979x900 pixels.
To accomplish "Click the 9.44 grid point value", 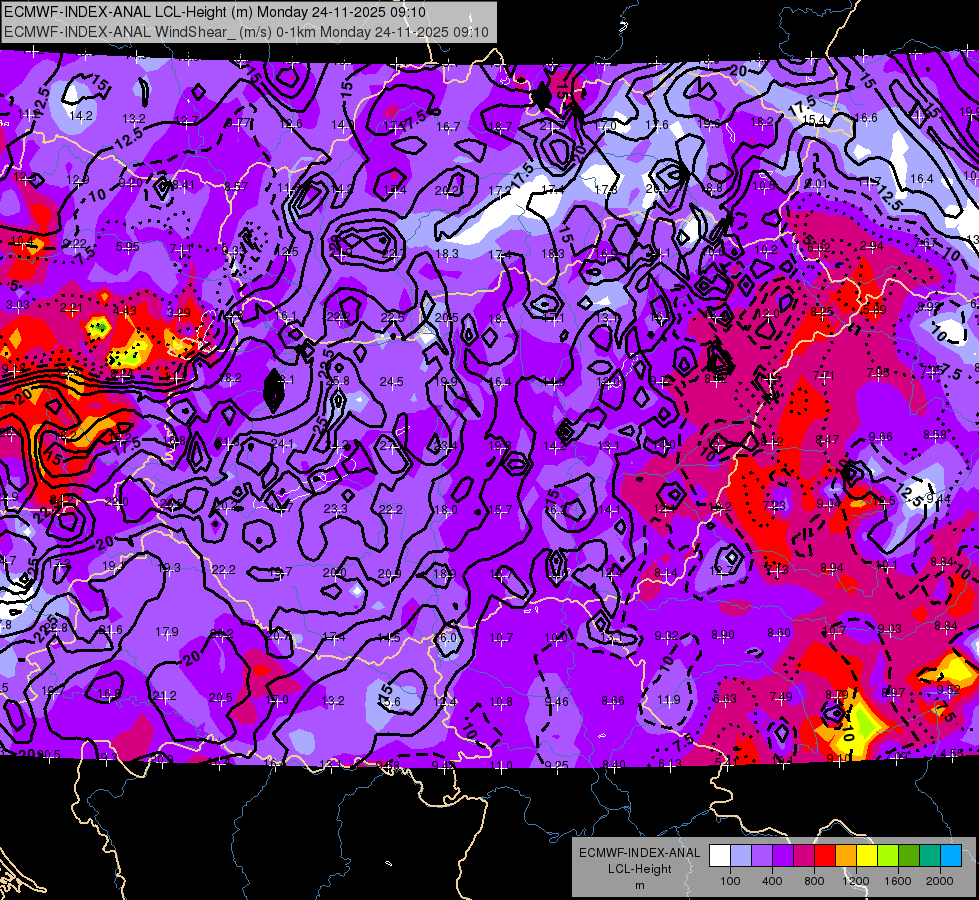I will (x=938, y=498).
